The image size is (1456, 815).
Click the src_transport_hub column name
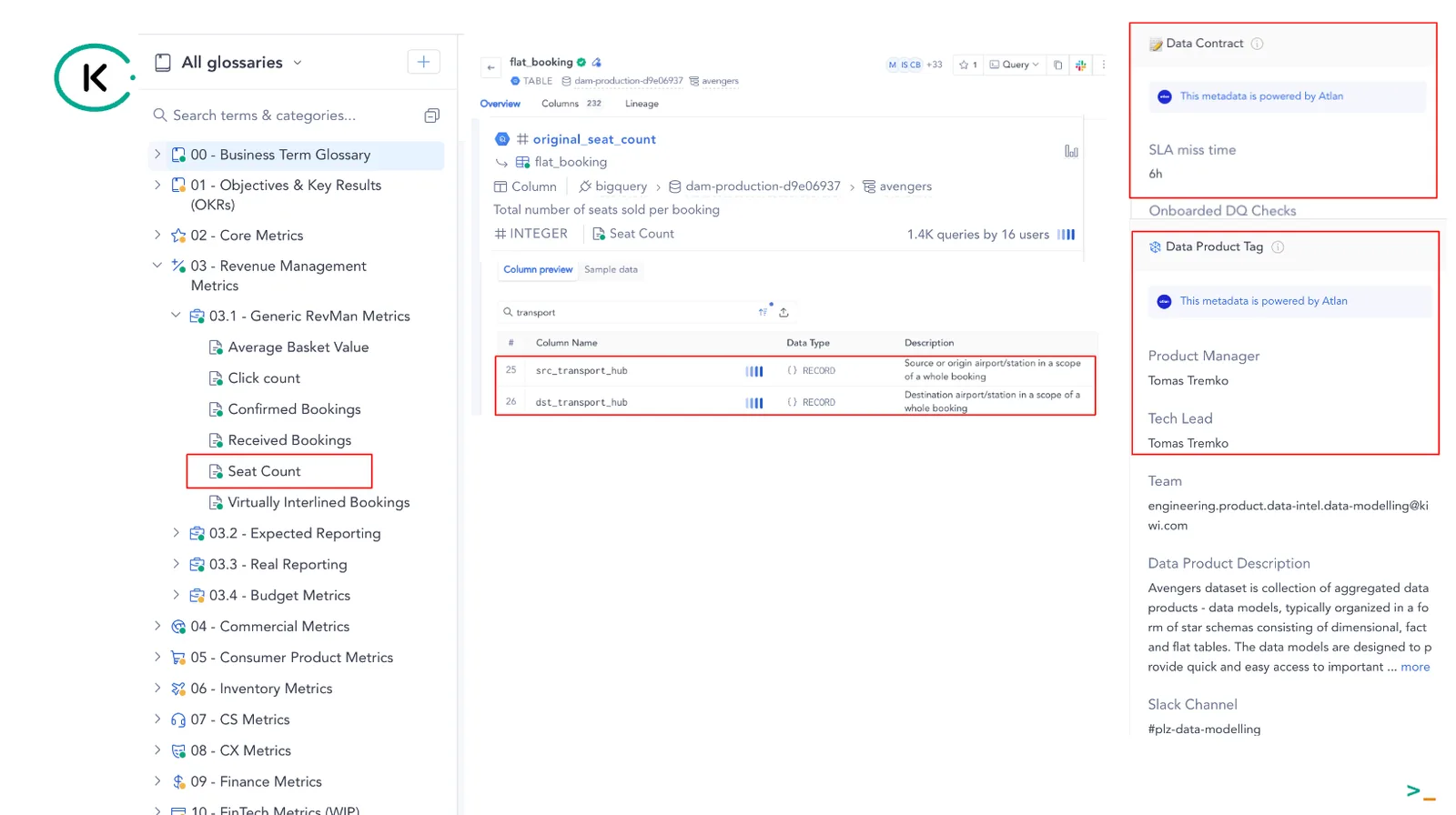581,371
